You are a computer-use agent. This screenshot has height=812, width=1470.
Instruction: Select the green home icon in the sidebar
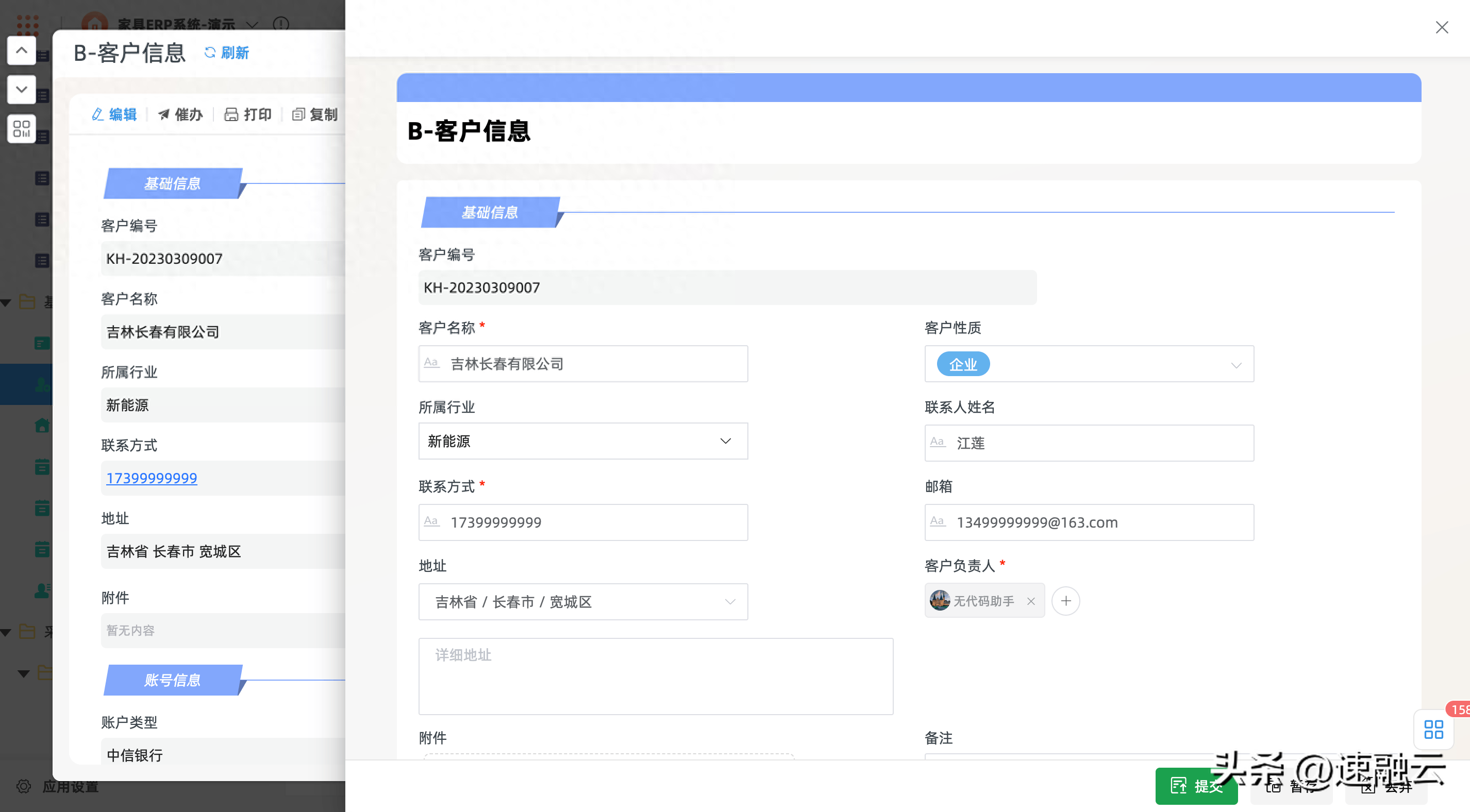click(42, 425)
